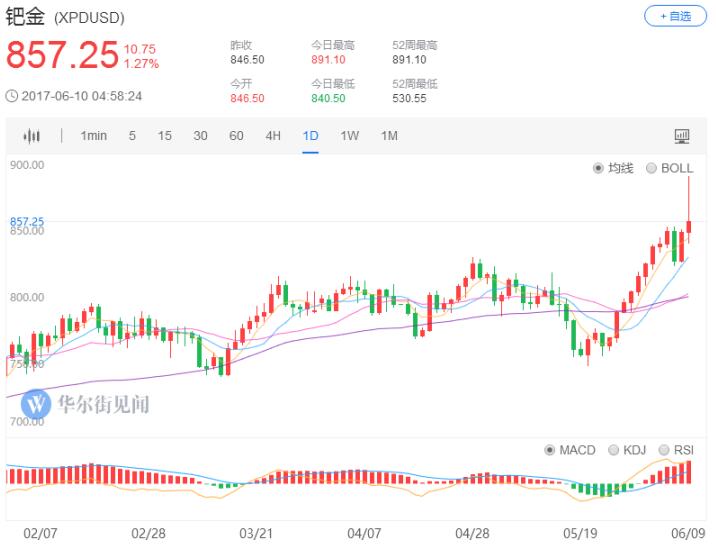Switch to the 1M monthly chart
The height and width of the screenshot is (550, 716).
point(388,136)
